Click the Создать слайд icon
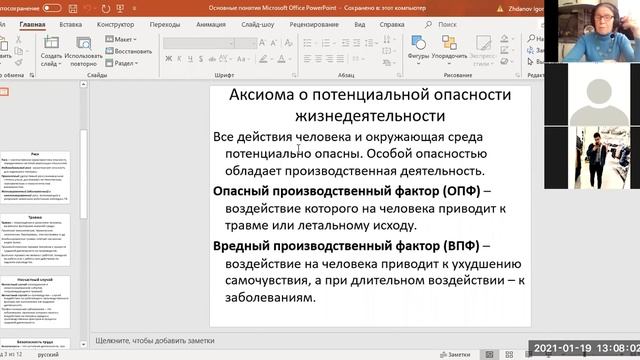This screenshot has width=640, height=360. click(x=51, y=43)
